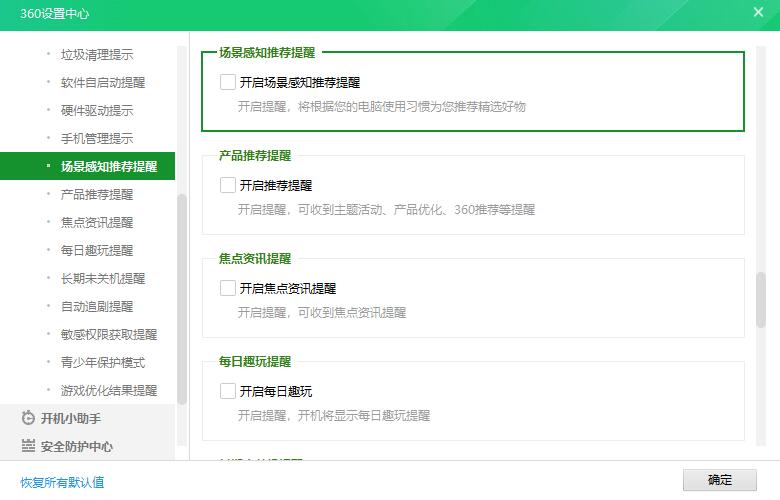780x500 pixels.
Task: Confirm settings with the 确定 button
Action: coord(719,480)
